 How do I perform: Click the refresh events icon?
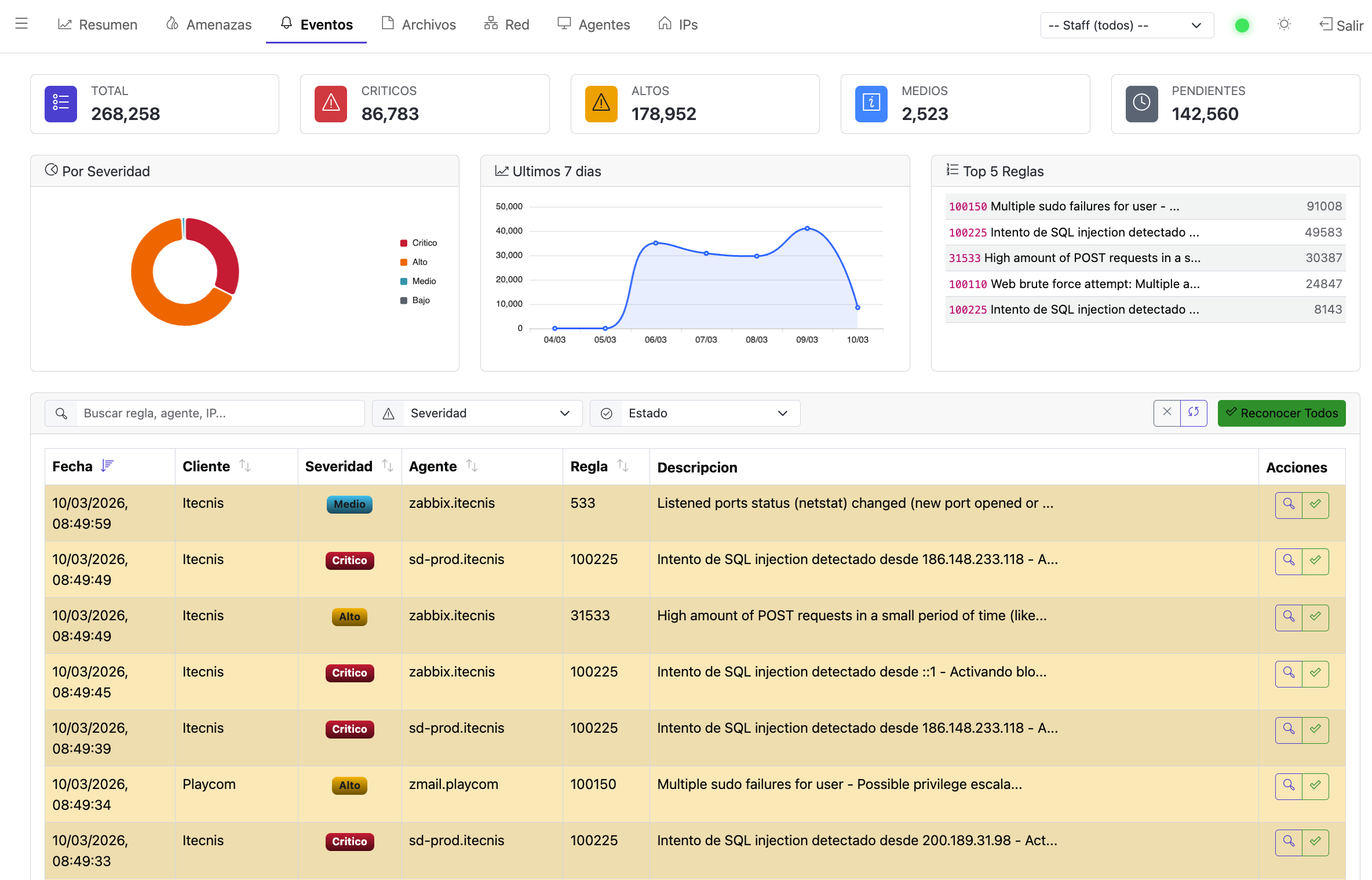[x=1194, y=413]
